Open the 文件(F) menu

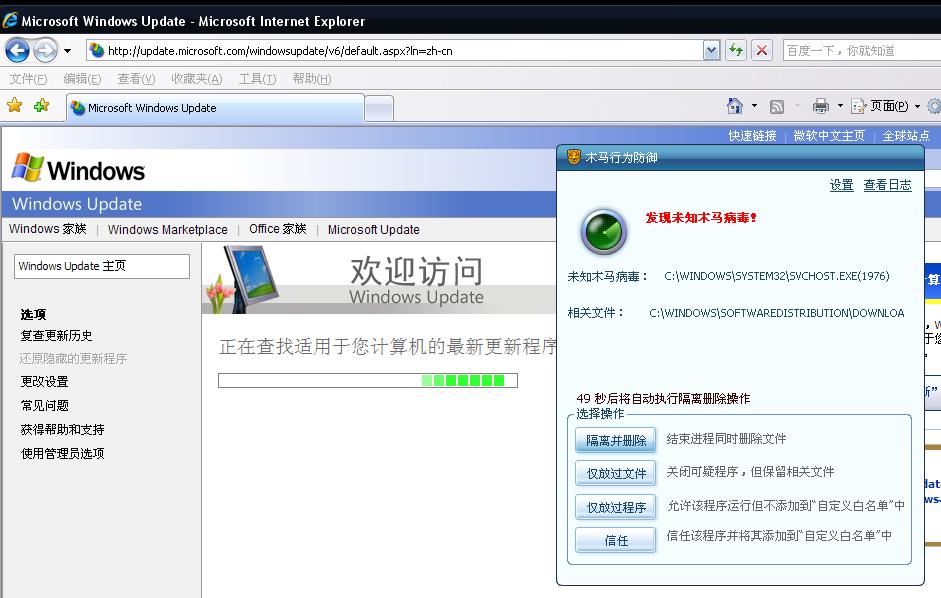click(x=28, y=79)
